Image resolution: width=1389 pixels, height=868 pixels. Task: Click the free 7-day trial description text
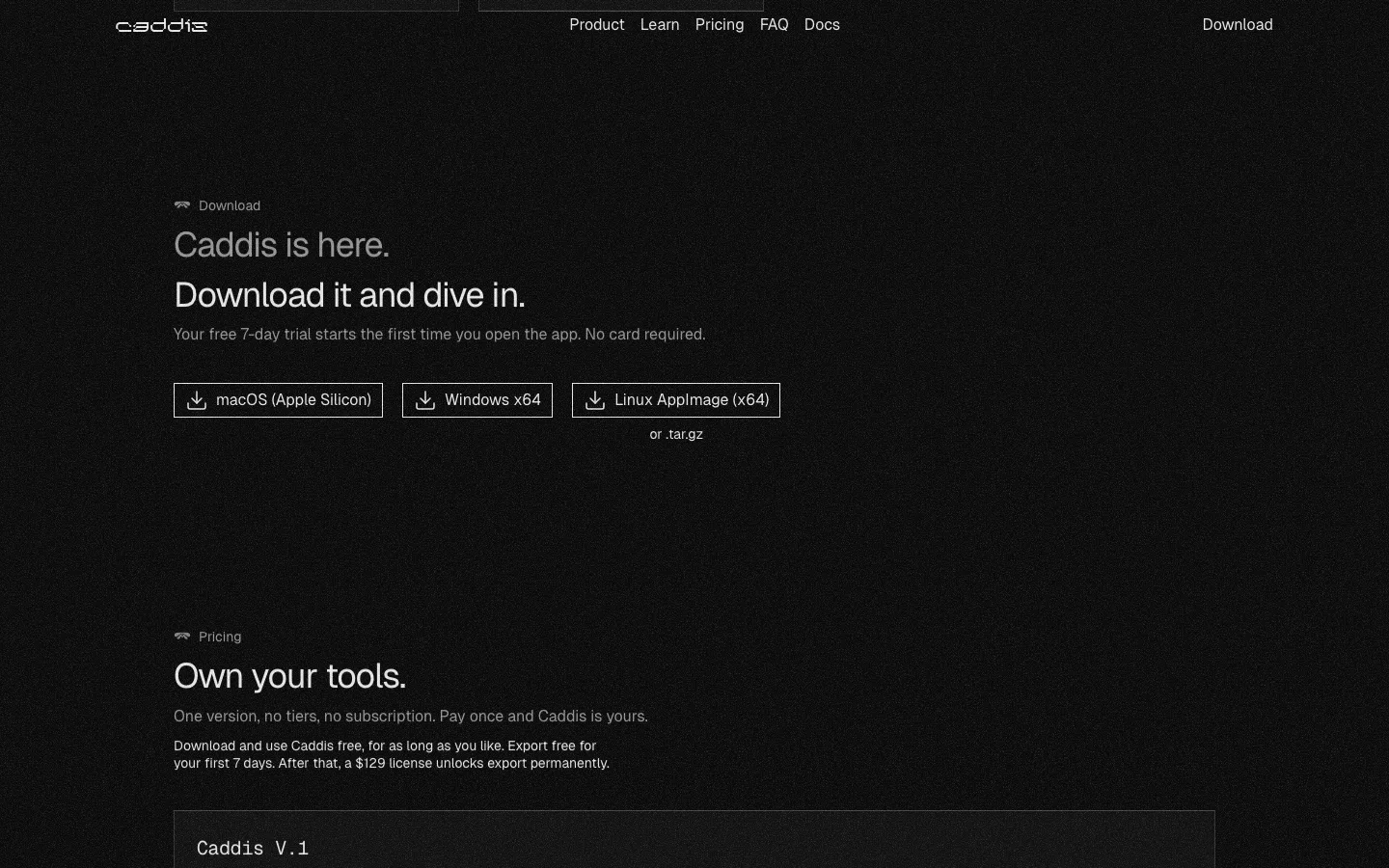pos(439,334)
